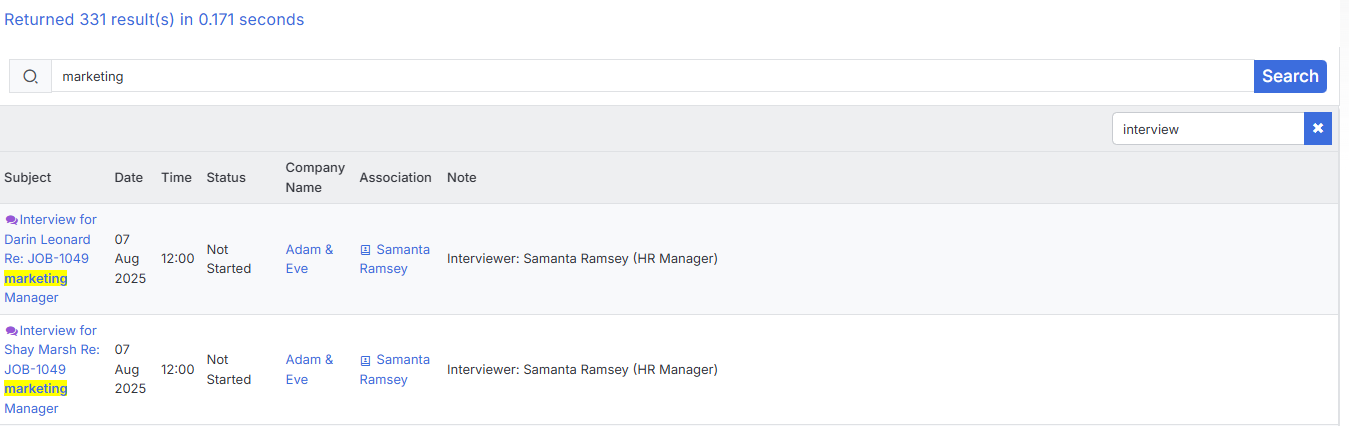Focus the marketing search input field
Screen dimensions: 1349x426
coord(652,76)
